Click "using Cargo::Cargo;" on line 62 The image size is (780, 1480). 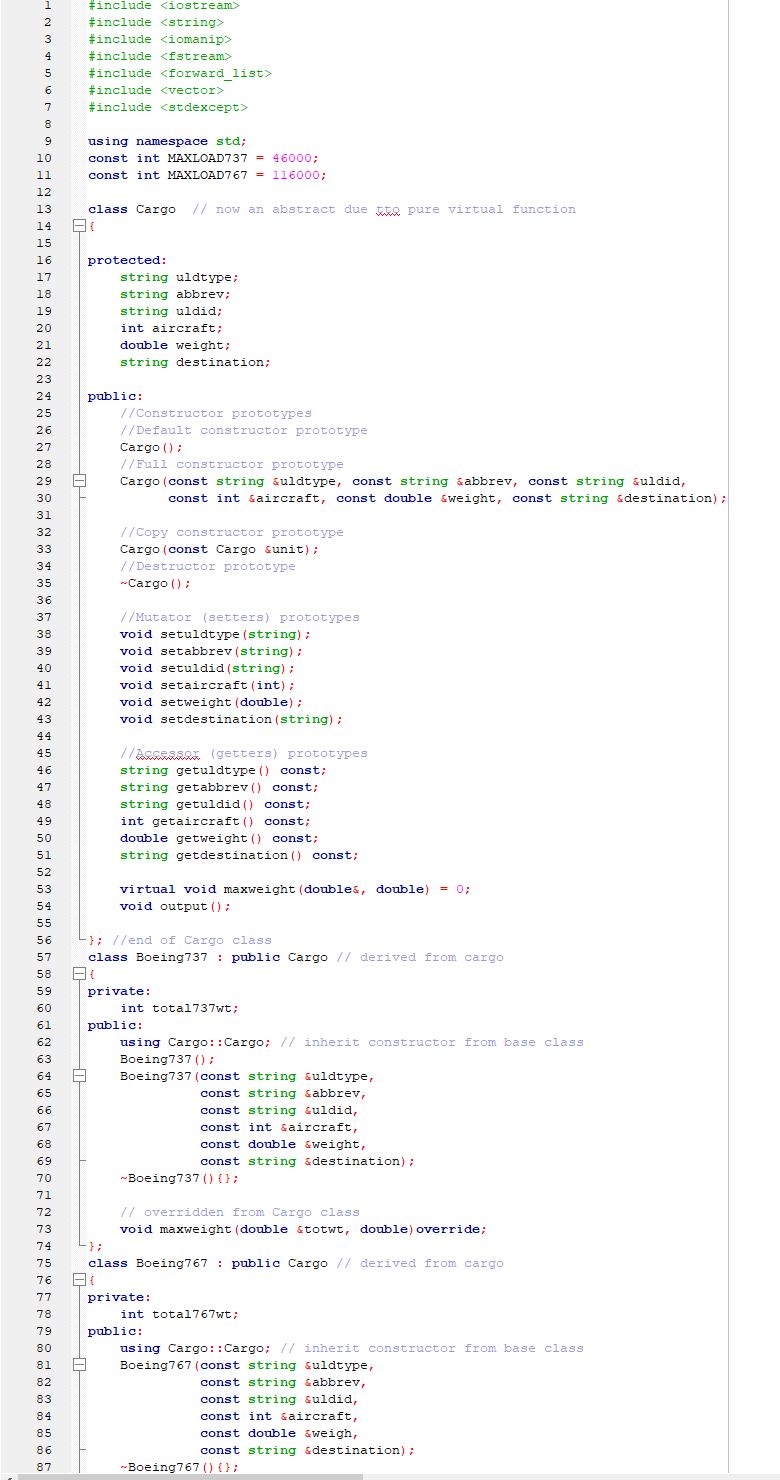196,1042
